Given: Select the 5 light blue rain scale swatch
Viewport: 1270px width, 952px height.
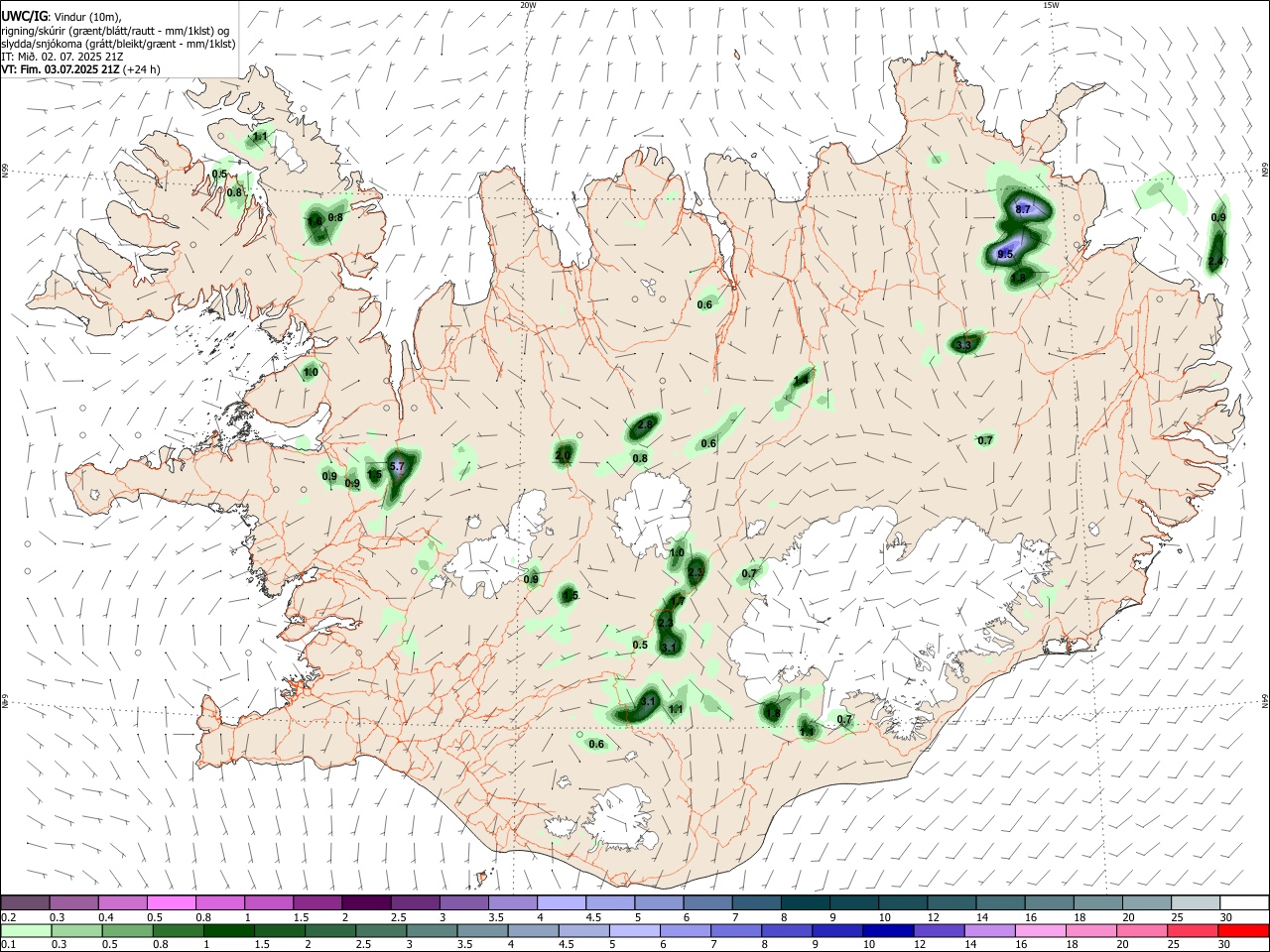Looking at the screenshot, I should coord(634,930).
